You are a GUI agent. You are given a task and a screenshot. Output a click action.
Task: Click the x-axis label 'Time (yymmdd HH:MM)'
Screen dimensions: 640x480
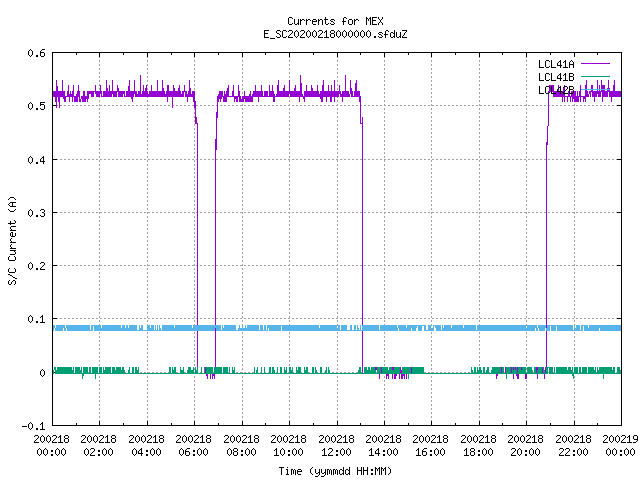click(335, 471)
